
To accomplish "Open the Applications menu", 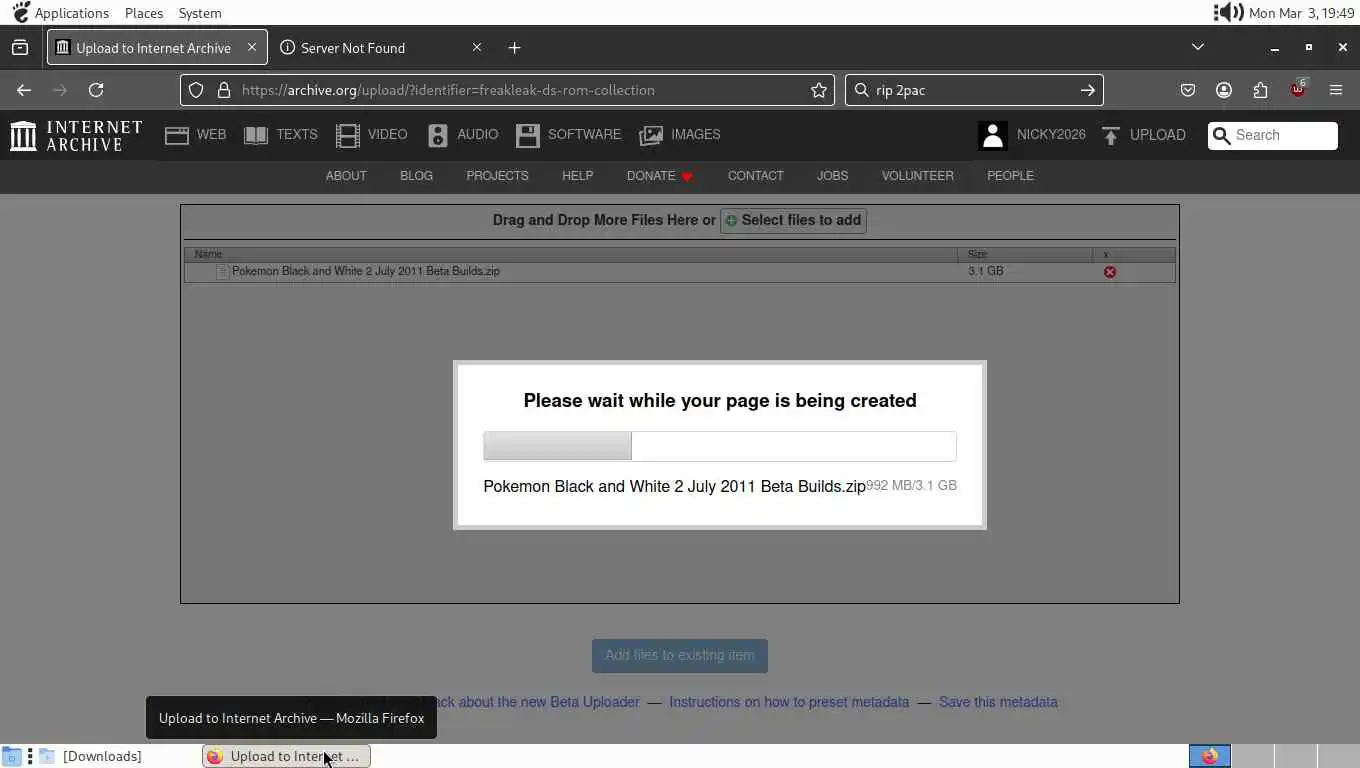I will tap(71, 13).
